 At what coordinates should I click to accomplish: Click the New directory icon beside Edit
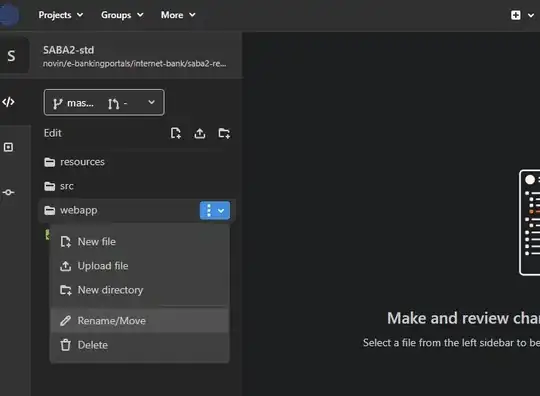[224, 133]
